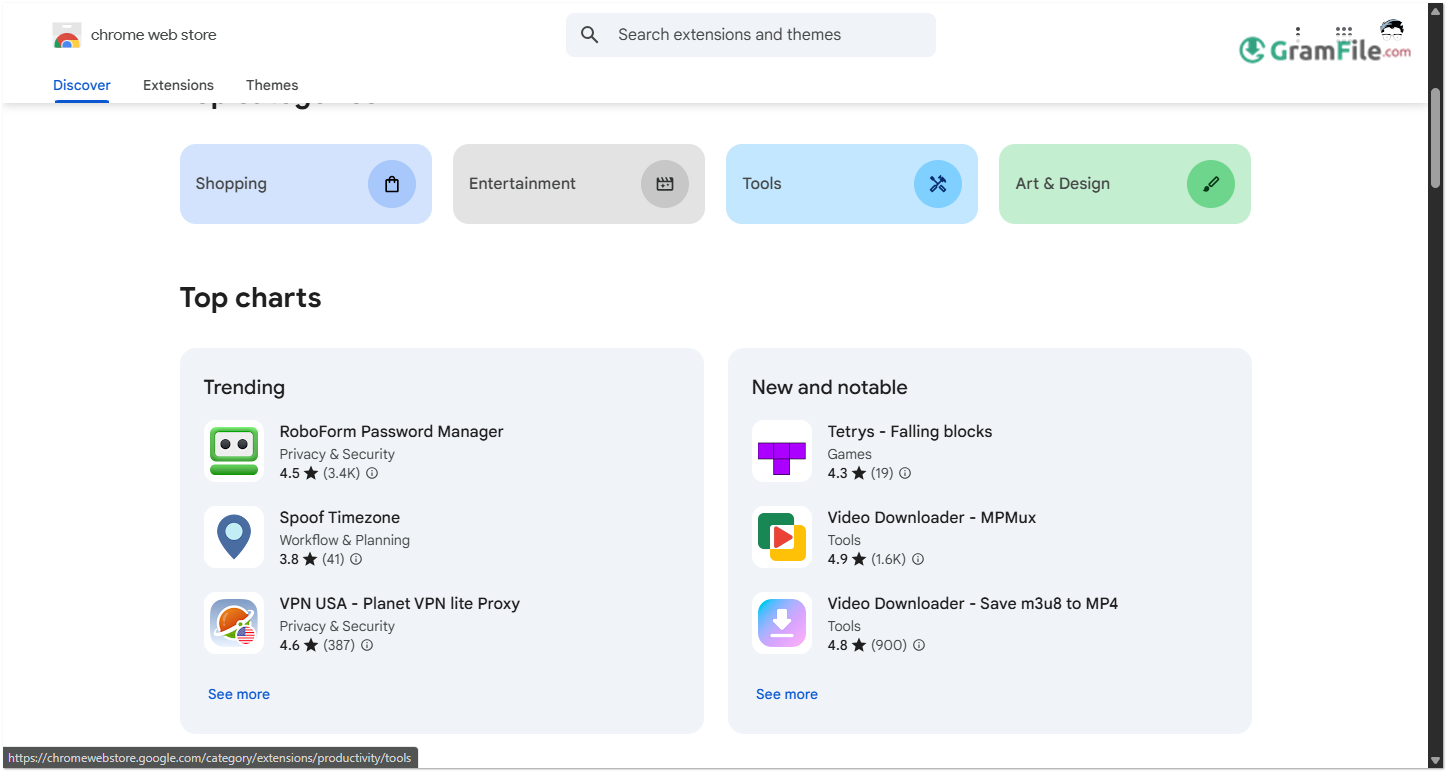Open the Google apps grid icon
The image size is (1447, 772).
tap(1344, 32)
